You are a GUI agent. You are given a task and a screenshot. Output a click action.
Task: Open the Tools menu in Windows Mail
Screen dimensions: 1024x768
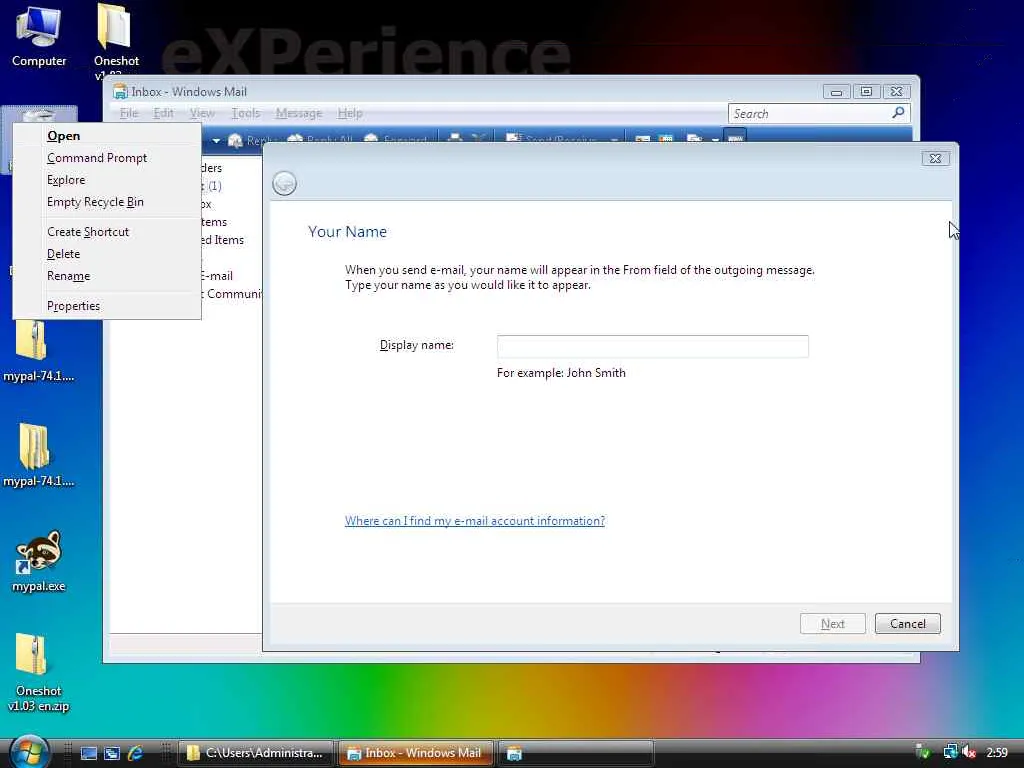[246, 113]
